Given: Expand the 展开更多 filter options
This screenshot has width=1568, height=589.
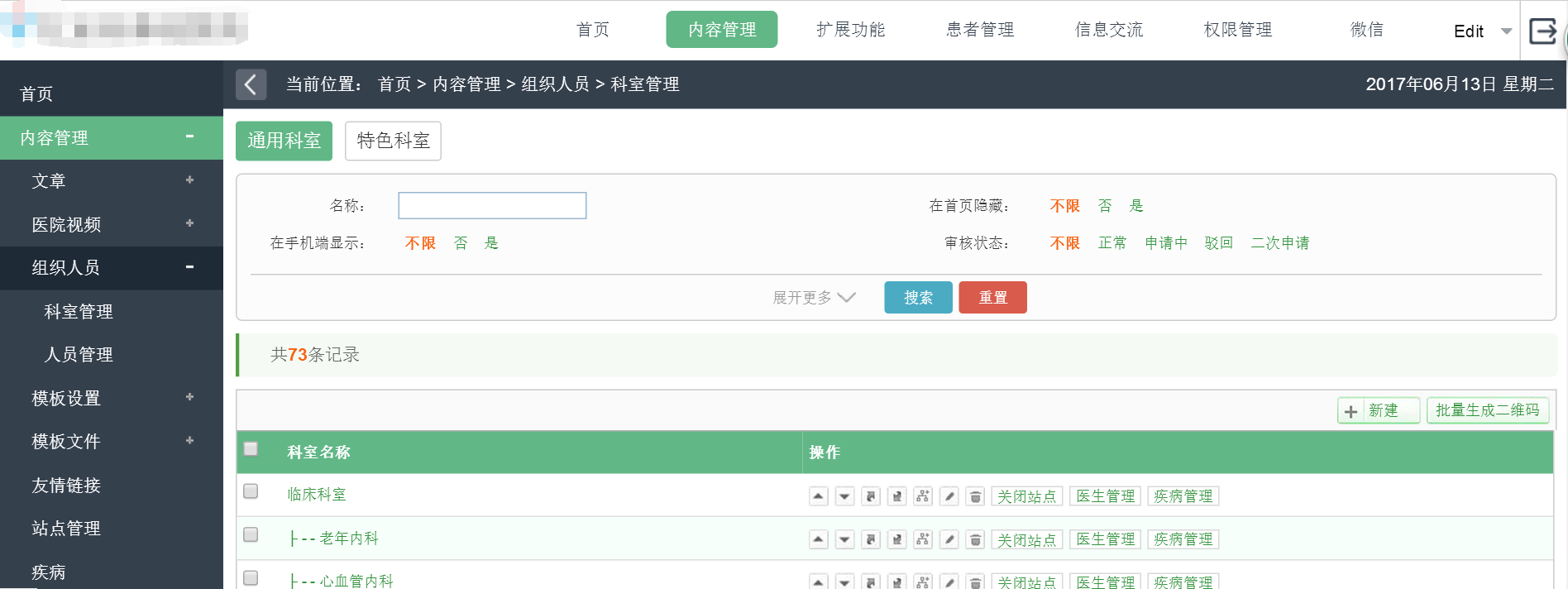Looking at the screenshot, I should coord(813,298).
